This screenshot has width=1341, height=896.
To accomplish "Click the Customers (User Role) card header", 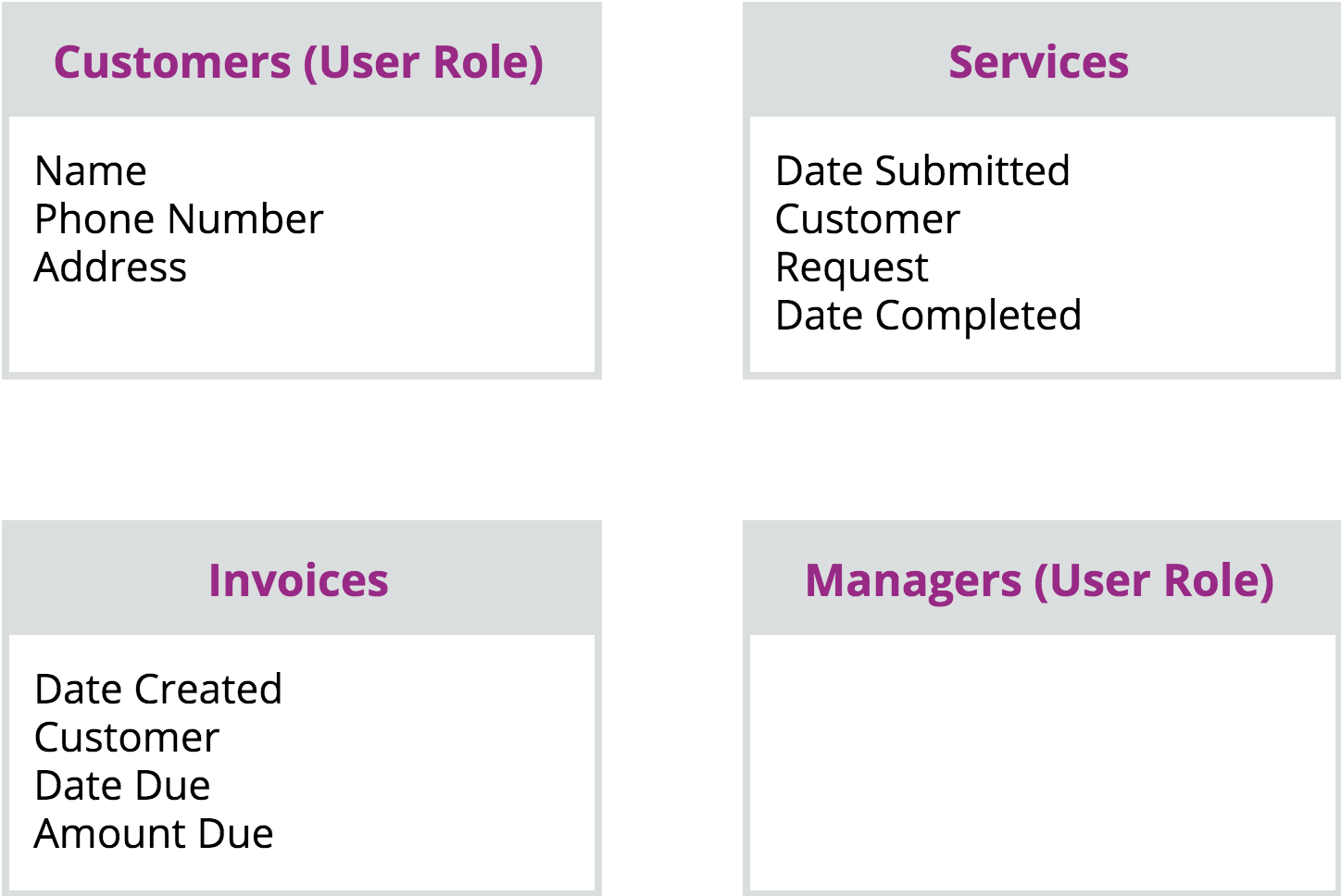I will tap(298, 63).
